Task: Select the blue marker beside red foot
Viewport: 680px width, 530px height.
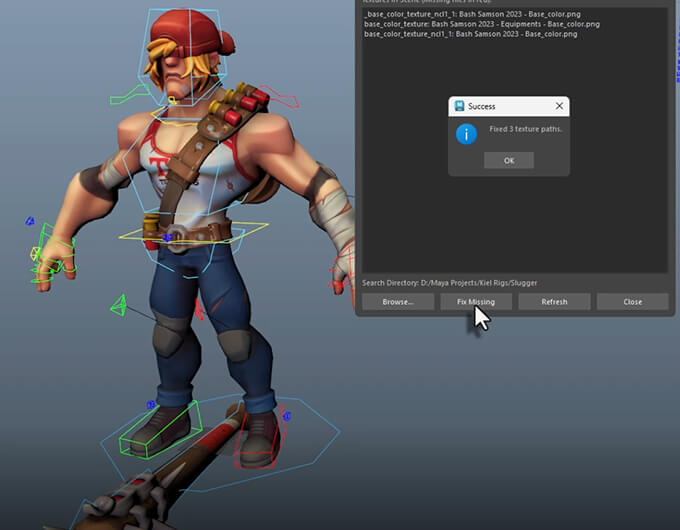Action: [x=286, y=415]
